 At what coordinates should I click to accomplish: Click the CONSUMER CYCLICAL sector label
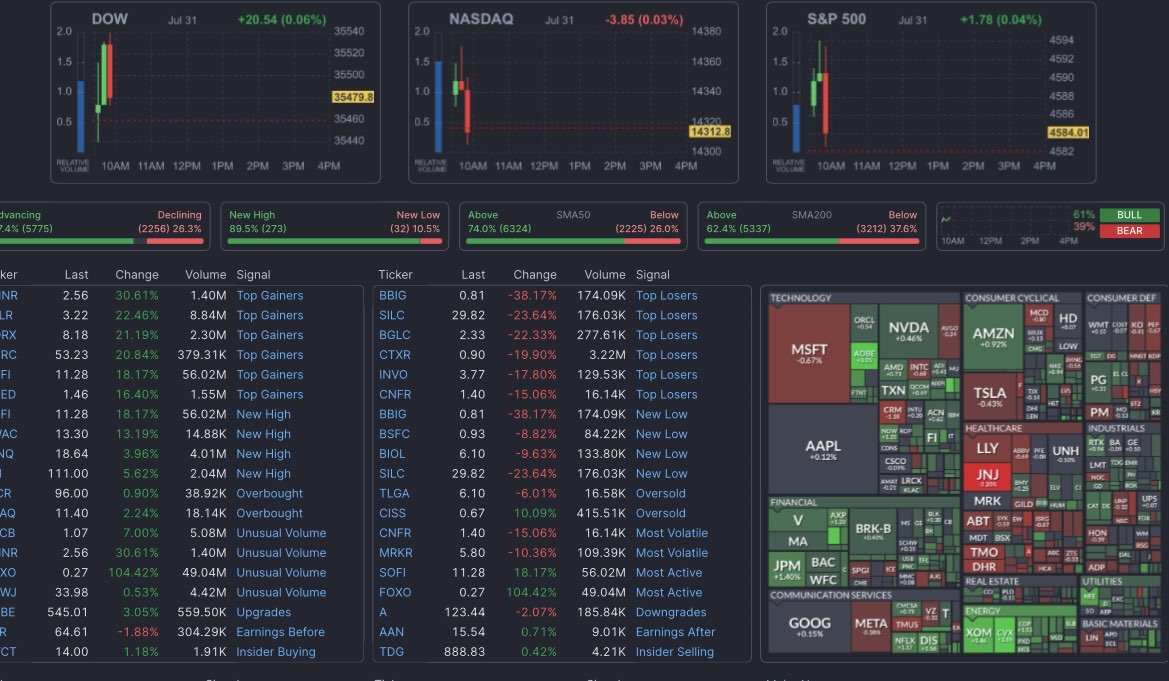coord(1012,298)
